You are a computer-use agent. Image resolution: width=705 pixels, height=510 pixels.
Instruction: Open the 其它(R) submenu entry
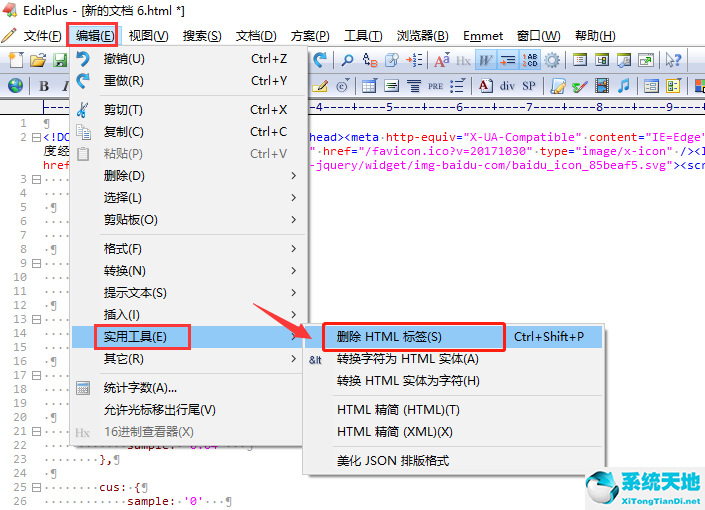click(188, 359)
